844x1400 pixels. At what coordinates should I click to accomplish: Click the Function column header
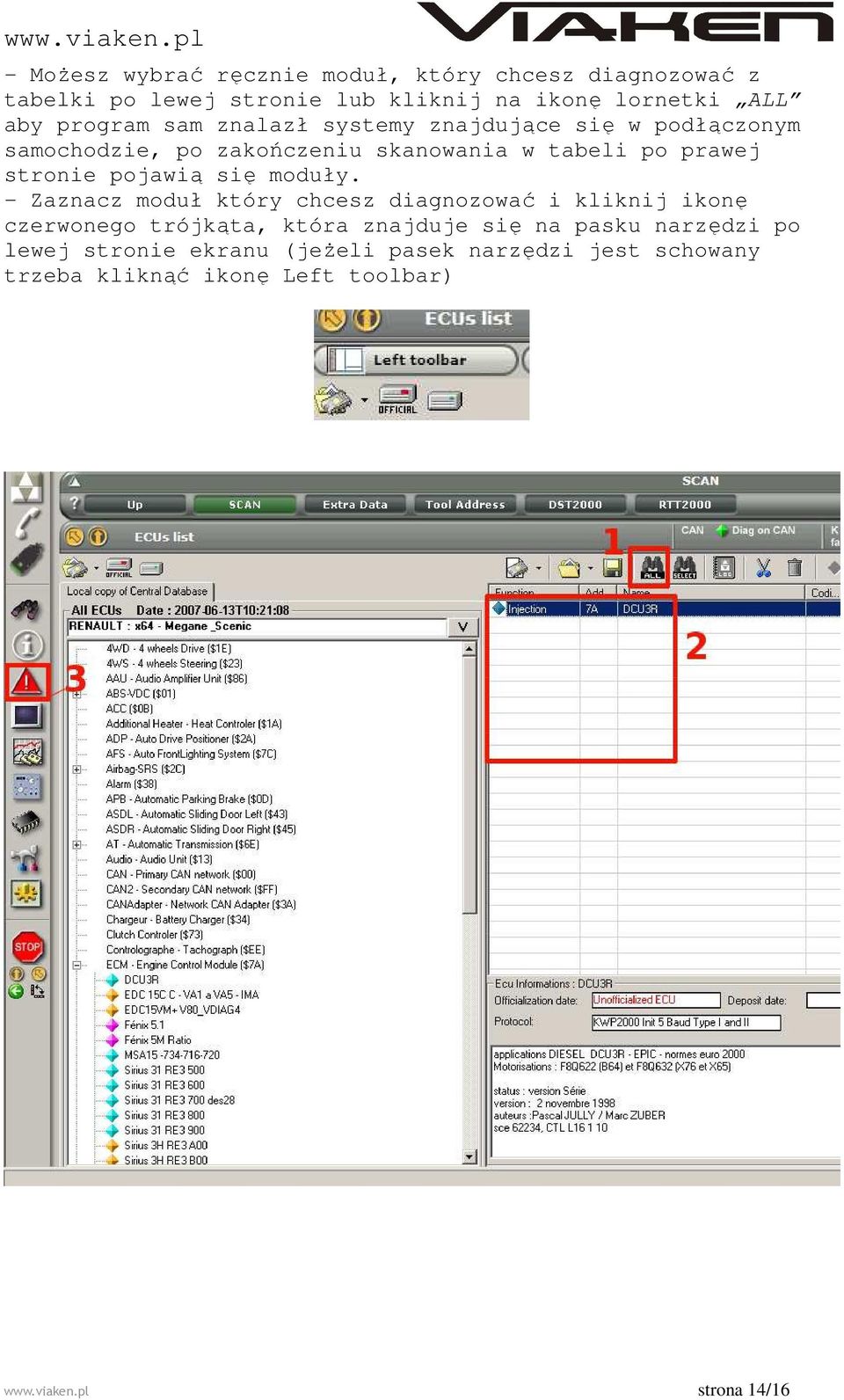point(533,592)
